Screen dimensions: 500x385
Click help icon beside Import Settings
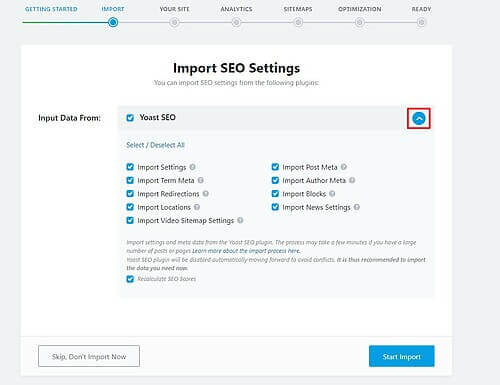click(192, 167)
